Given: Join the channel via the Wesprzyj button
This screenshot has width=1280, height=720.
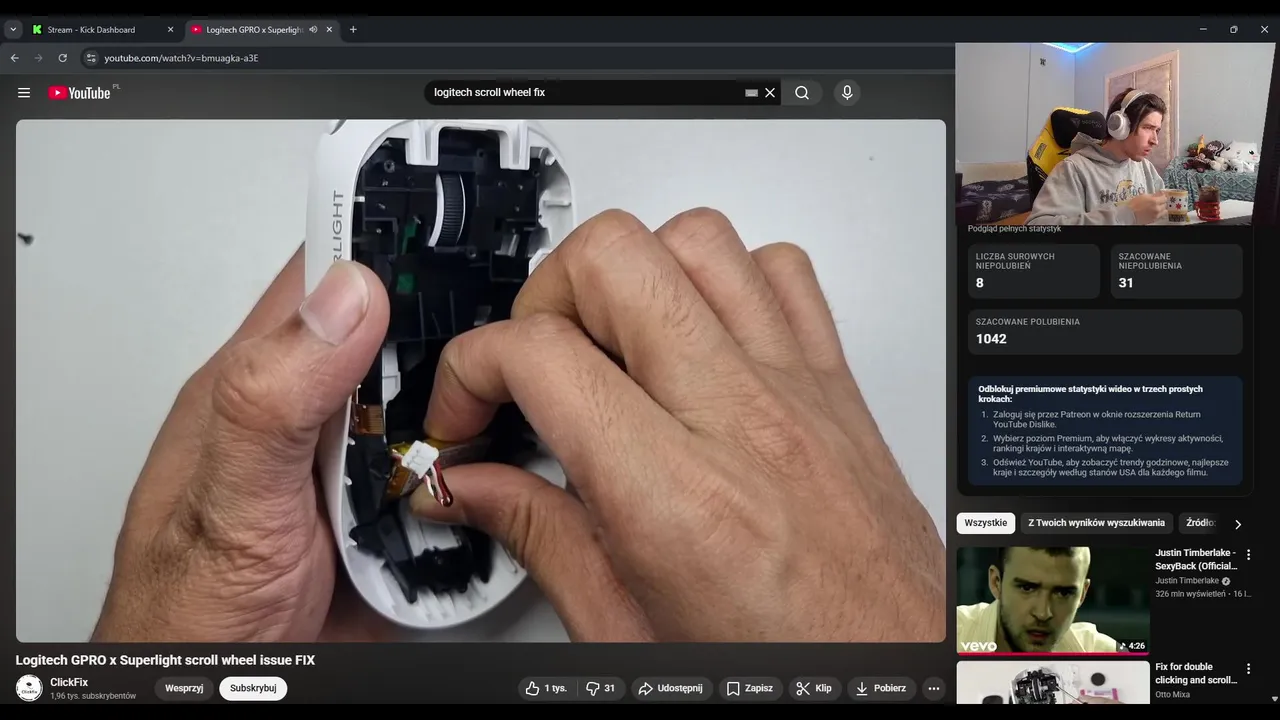Looking at the screenshot, I should pyautogui.click(x=184, y=688).
